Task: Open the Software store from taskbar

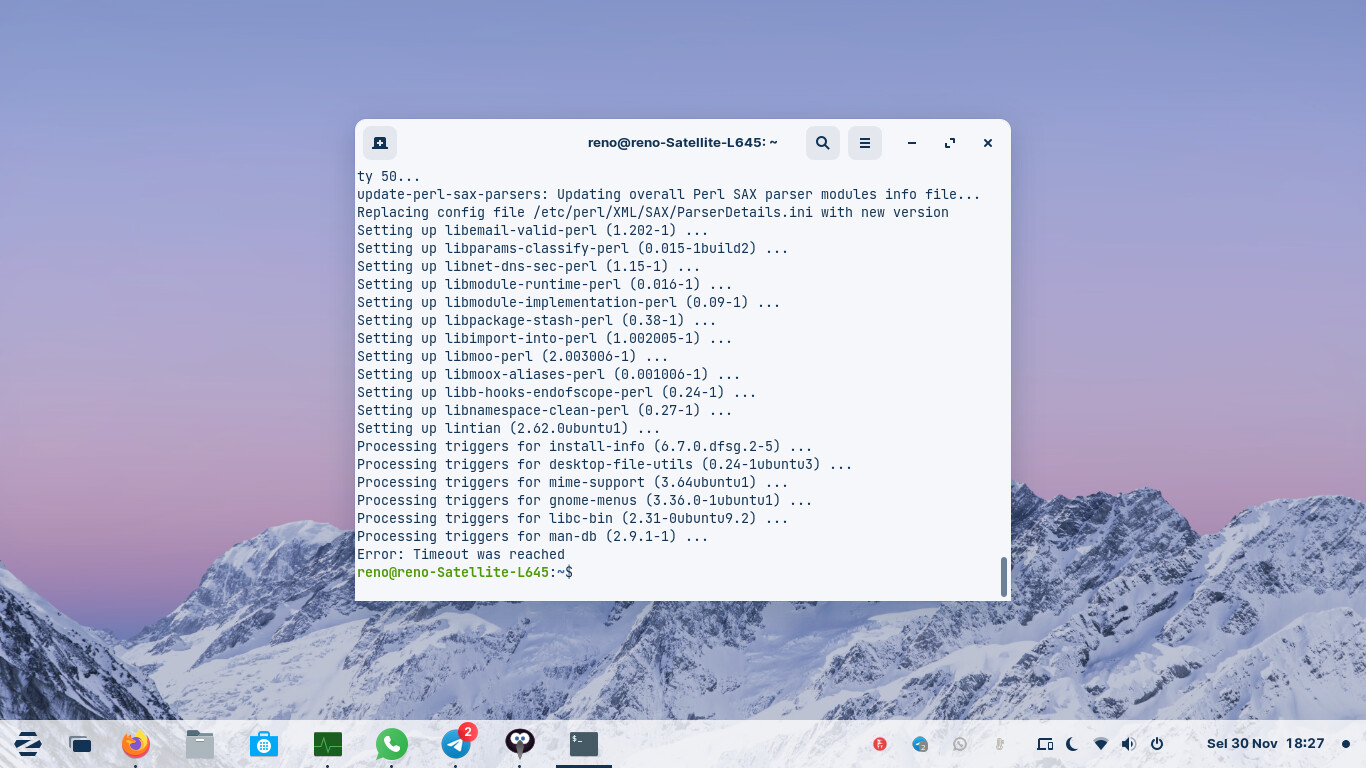Action: (x=264, y=744)
